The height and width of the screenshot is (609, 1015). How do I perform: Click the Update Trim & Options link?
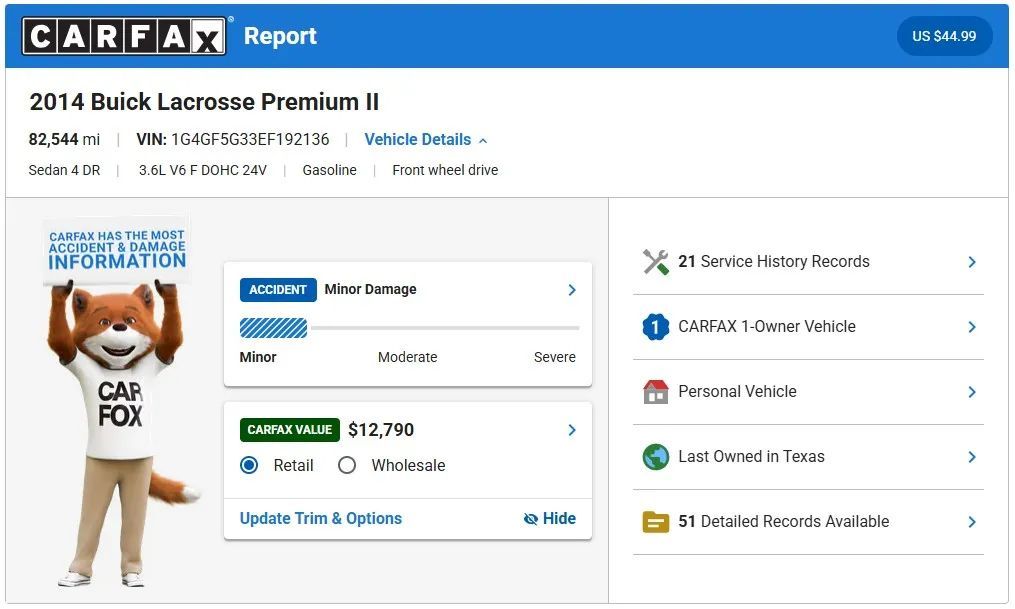(x=320, y=519)
